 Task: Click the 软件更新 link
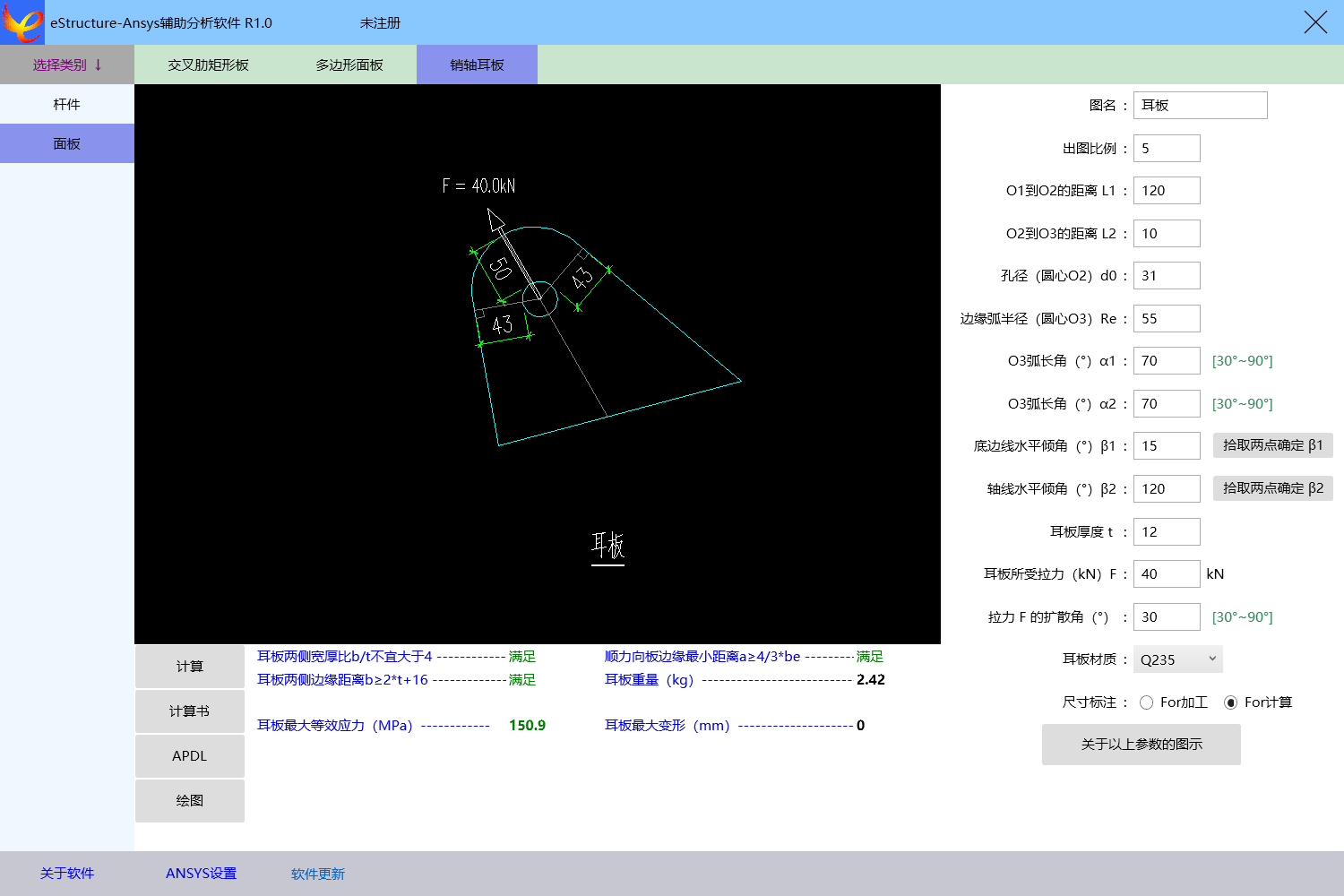coord(318,874)
